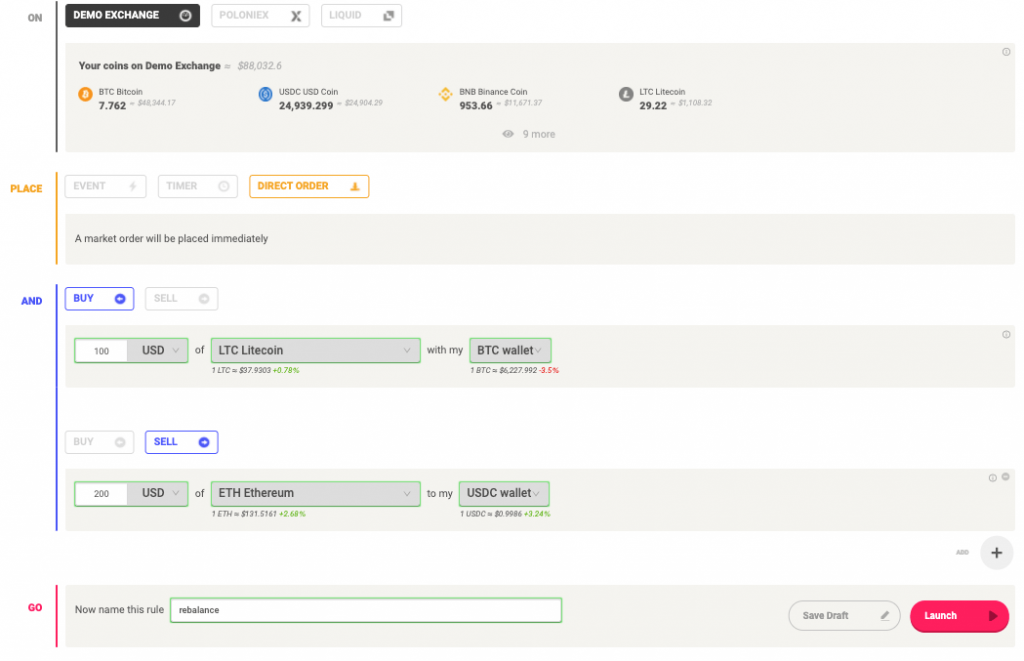Viewport: 1024px width, 661px height.
Task: Click the USD Coin balance '24,939.299'
Action: click(x=306, y=106)
